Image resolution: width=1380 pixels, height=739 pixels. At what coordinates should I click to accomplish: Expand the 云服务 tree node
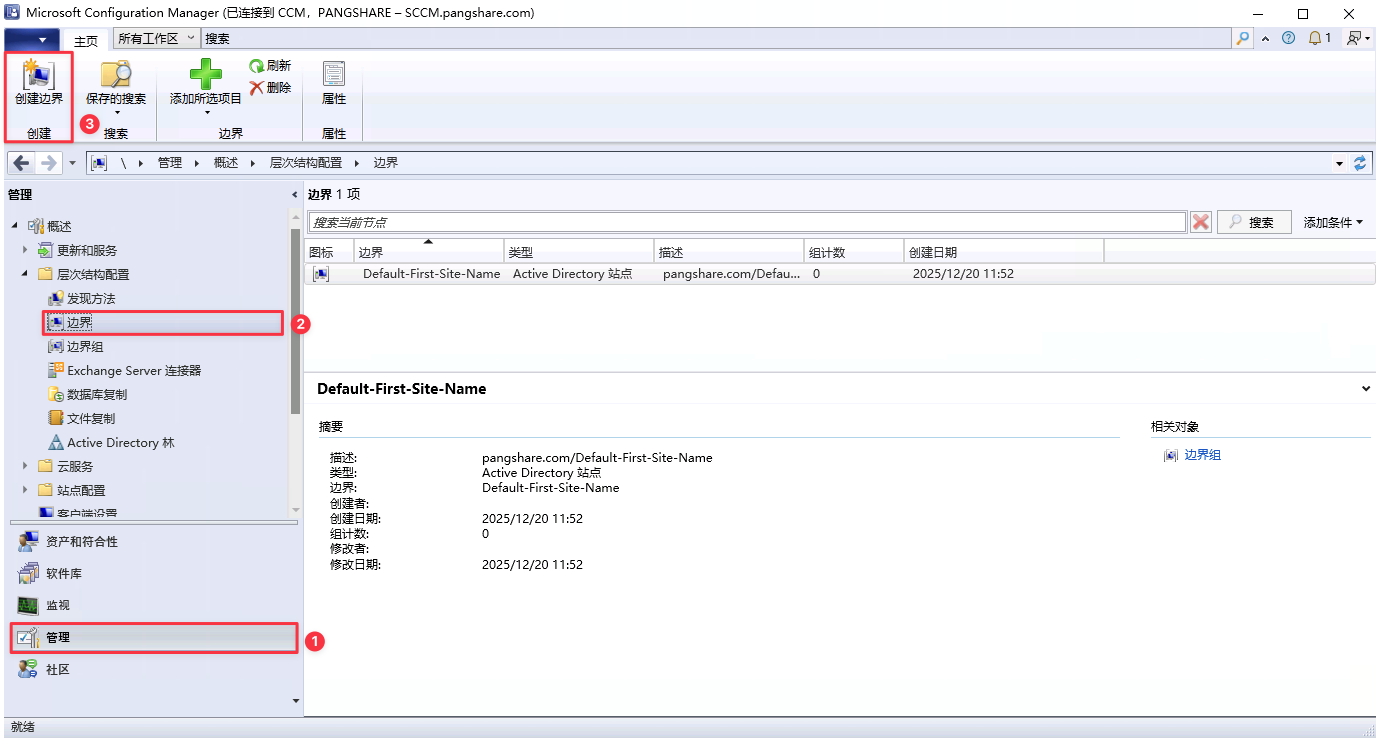coord(25,466)
